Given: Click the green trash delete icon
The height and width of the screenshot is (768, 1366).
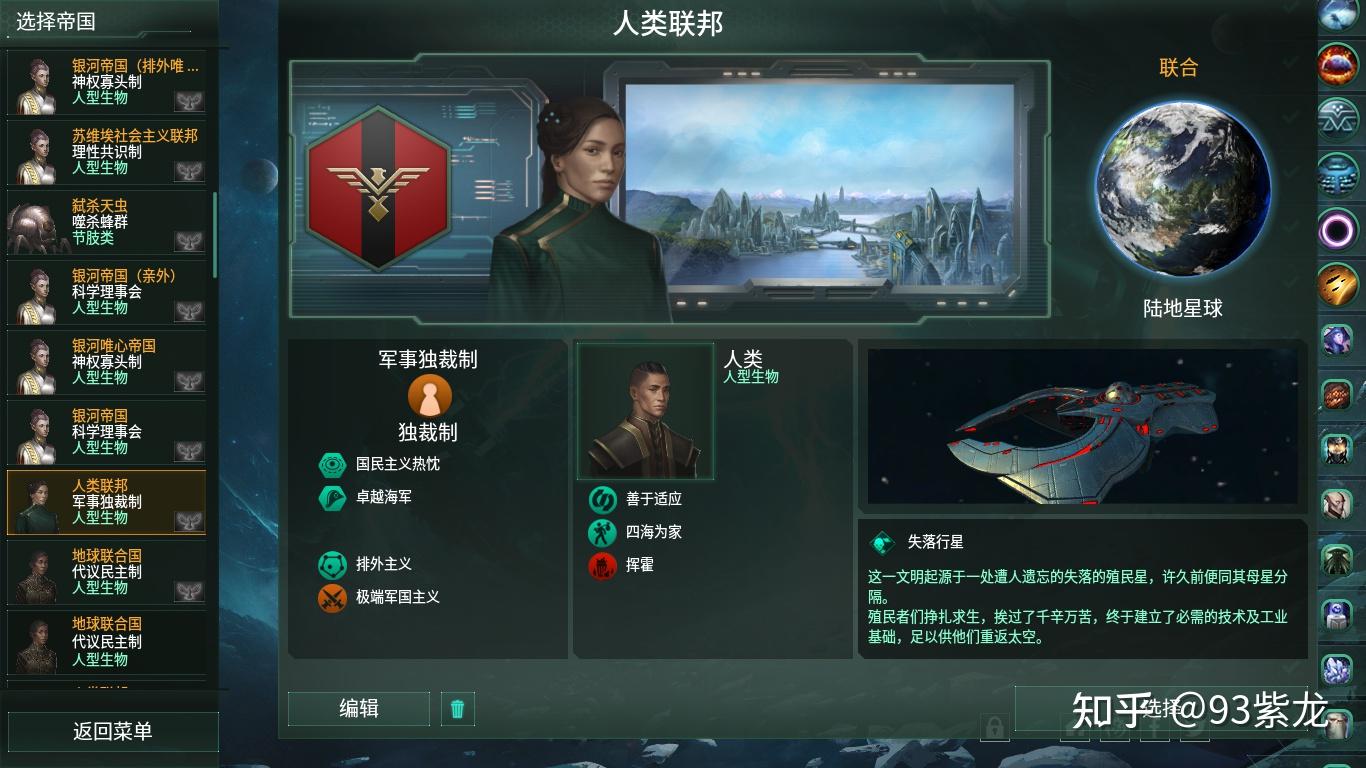Looking at the screenshot, I should (x=458, y=709).
